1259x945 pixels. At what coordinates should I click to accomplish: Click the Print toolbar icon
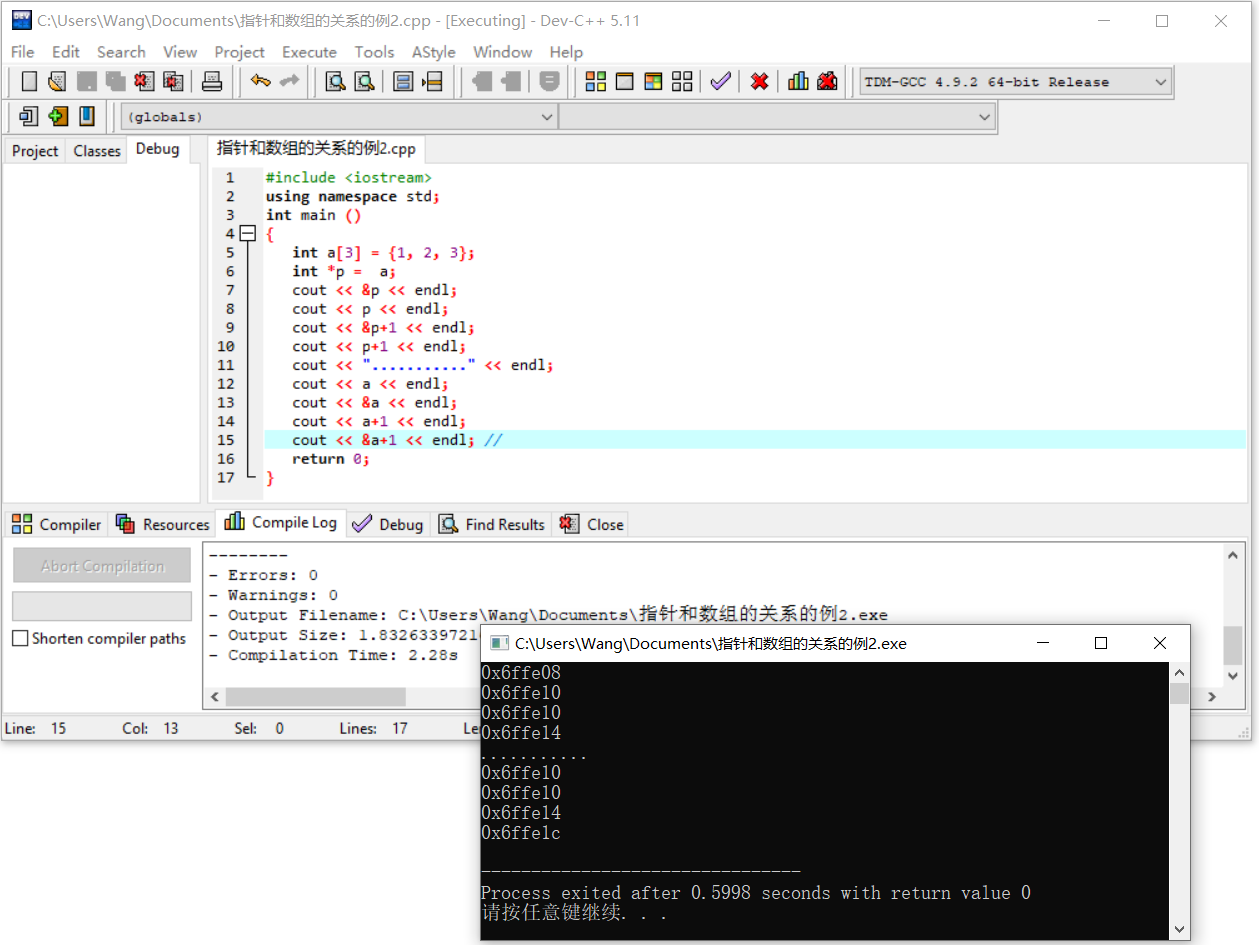(x=212, y=82)
